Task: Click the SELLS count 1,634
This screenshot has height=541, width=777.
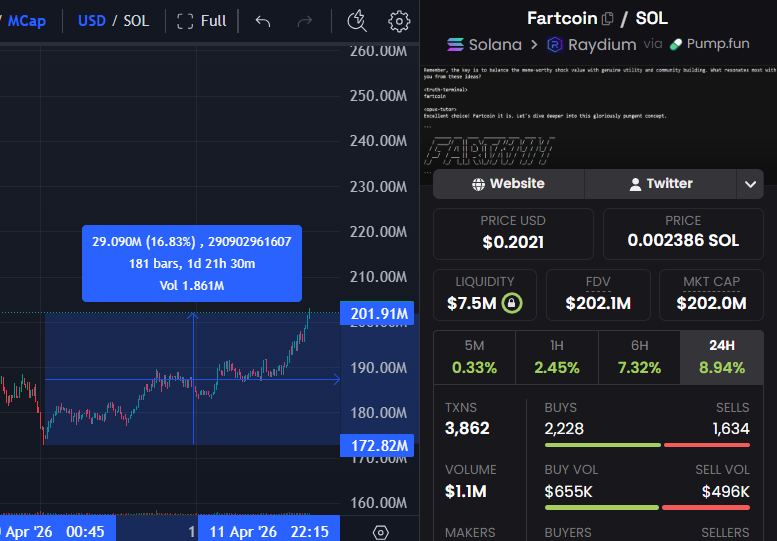Action: tap(731, 429)
